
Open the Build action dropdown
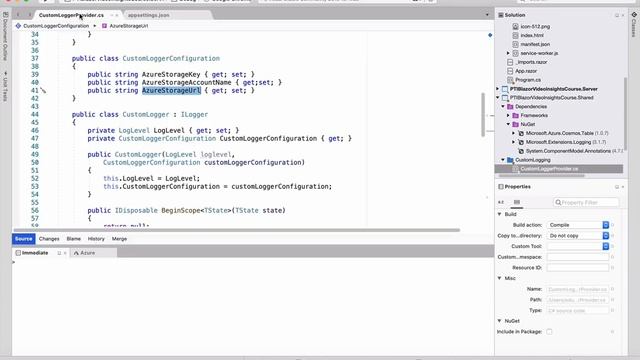[578, 225]
